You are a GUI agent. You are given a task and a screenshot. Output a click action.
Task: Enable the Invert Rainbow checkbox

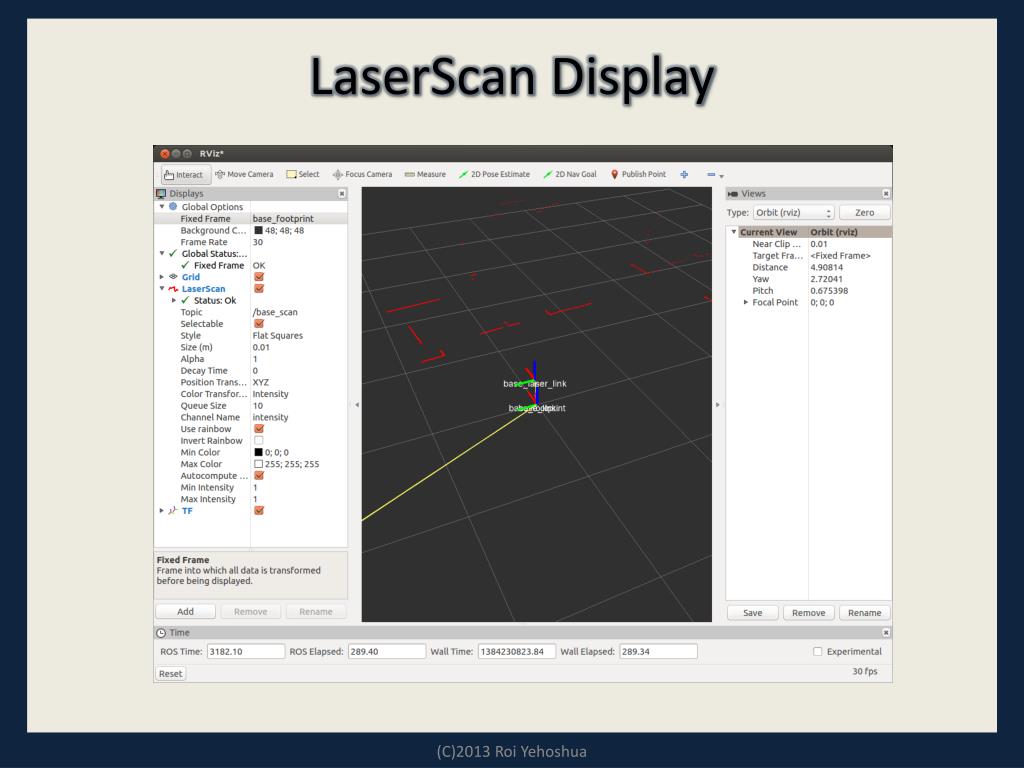point(259,441)
